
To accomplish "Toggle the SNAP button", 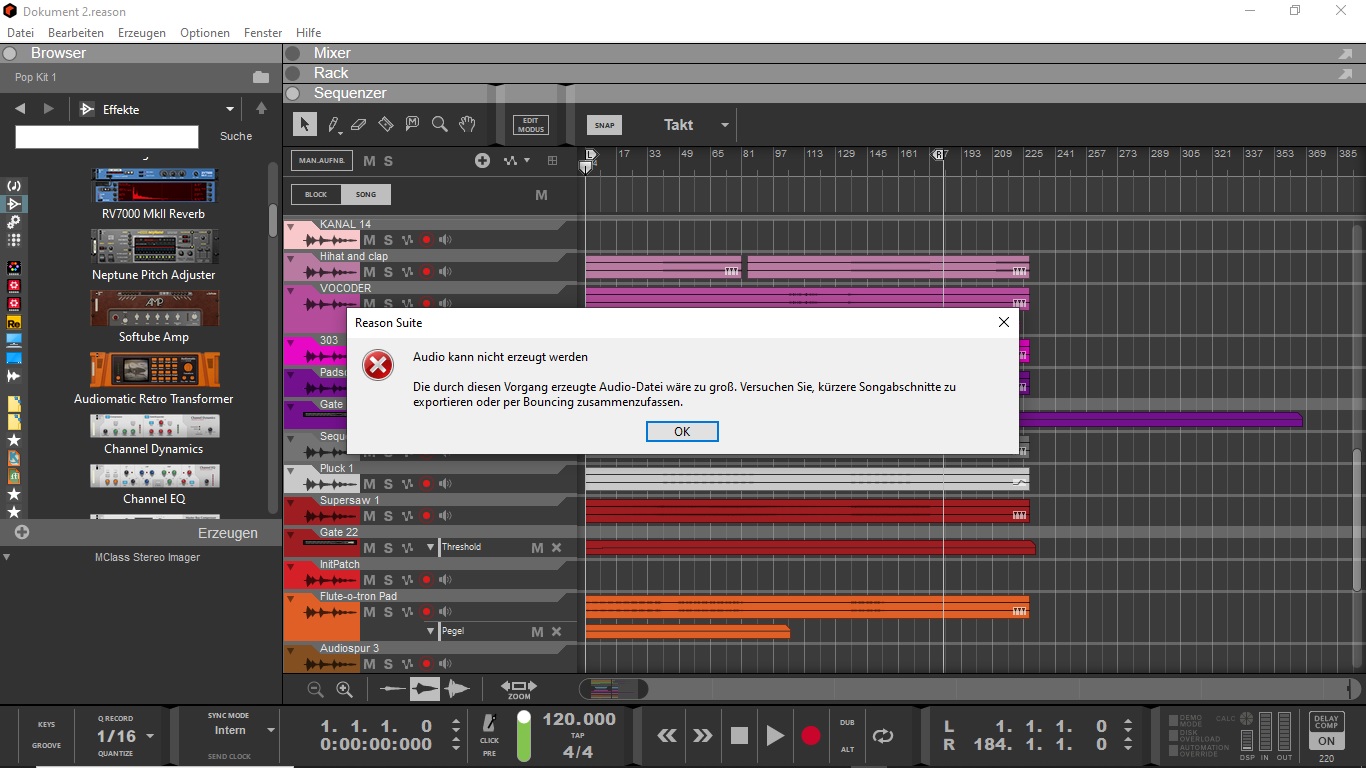I will tap(604, 125).
